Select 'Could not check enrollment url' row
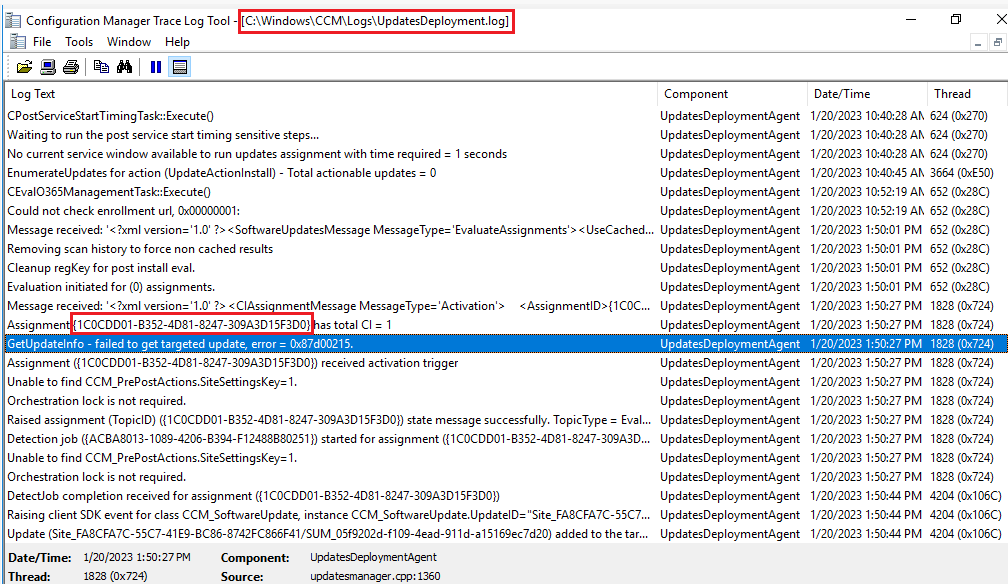Screen dimensions: 1008x584 [504, 211]
